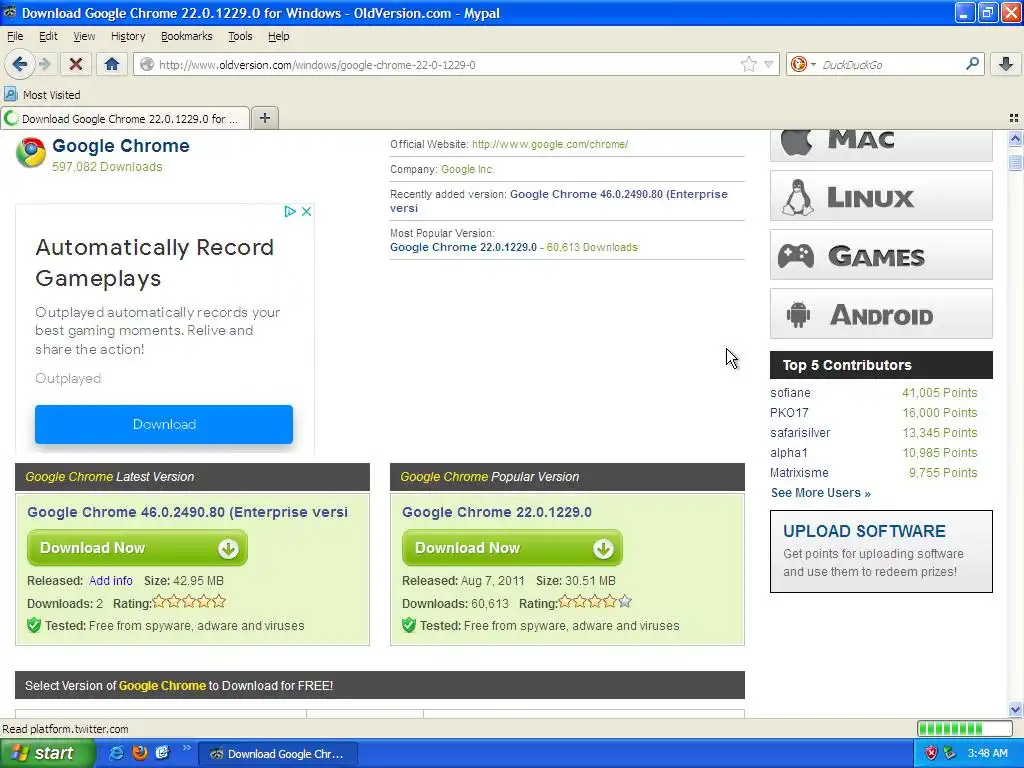Open the Home page button
The width and height of the screenshot is (1024, 768).
(x=112, y=64)
